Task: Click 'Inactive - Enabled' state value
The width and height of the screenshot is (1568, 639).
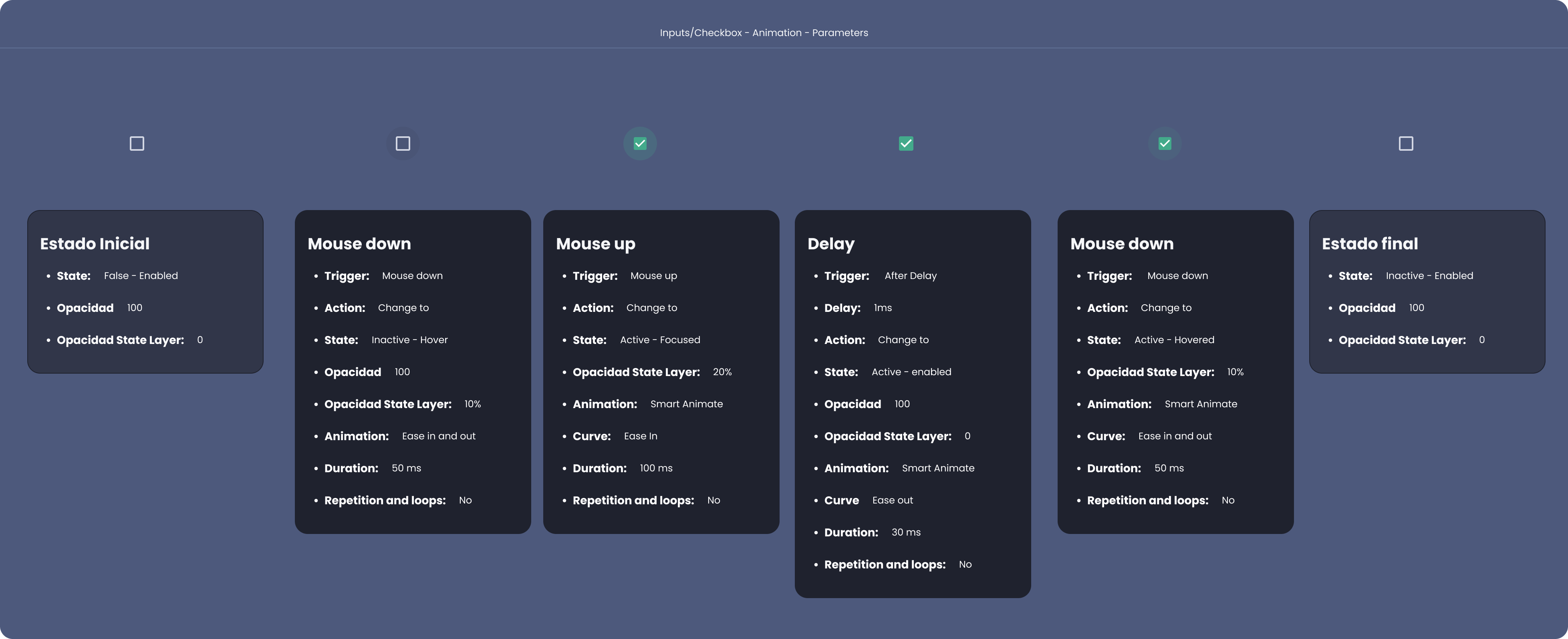Action: pos(1429,276)
